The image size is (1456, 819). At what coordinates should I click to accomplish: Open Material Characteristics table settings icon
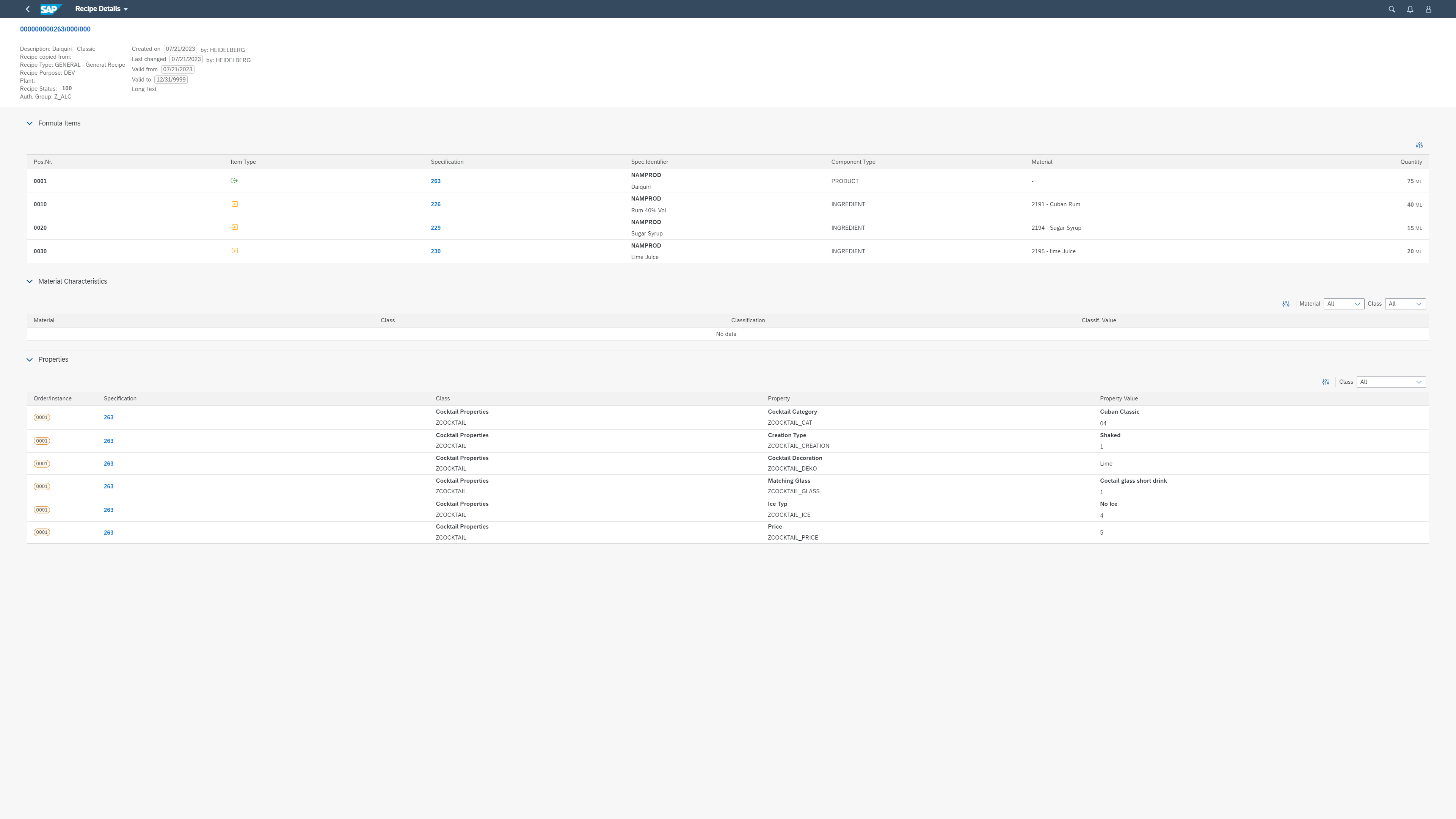(x=1286, y=304)
